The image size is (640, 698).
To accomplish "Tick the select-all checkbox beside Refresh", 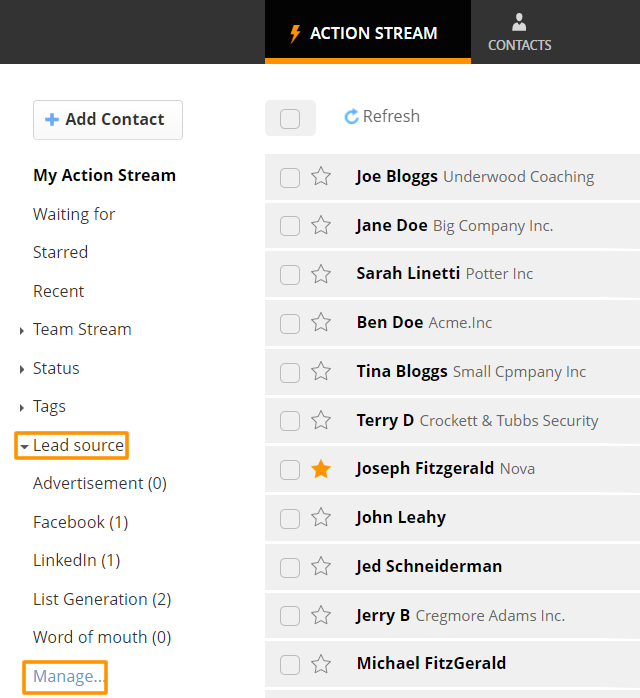I will pos(290,119).
